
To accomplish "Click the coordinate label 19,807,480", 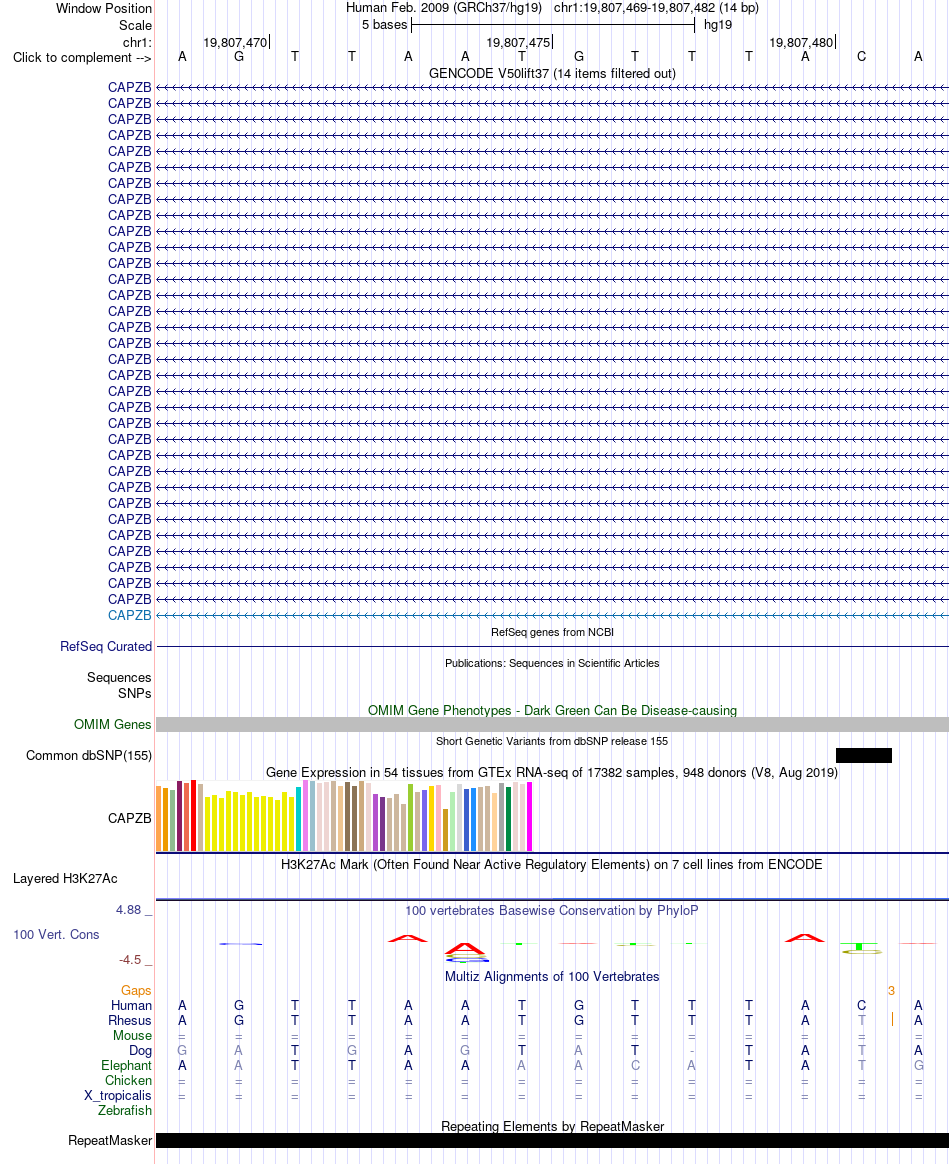I will [x=801, y=43].
